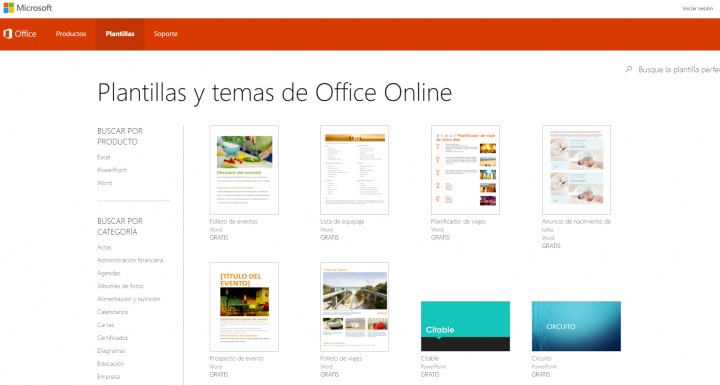Click 'Anuncio de nacimiento de niño' title
The height and width of the screenshot is (385, 720).
576,226
